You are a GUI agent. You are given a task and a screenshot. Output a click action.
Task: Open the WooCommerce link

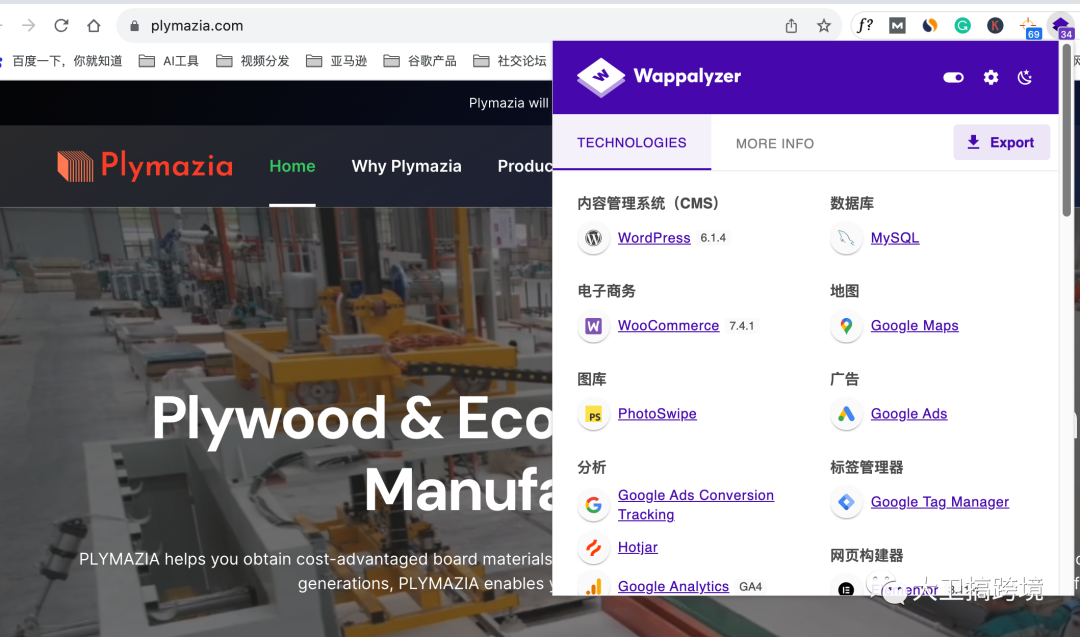pyautogui.click(x=668, y=325)
